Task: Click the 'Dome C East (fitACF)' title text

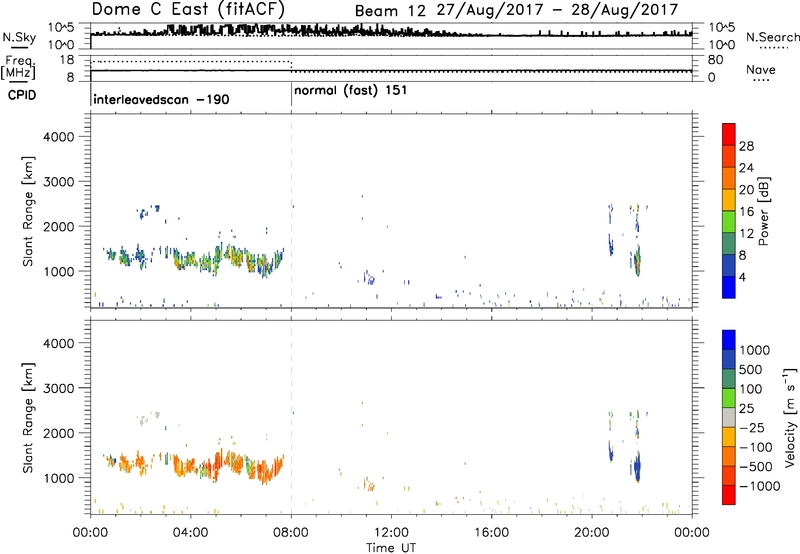Action: coord(188,10)
